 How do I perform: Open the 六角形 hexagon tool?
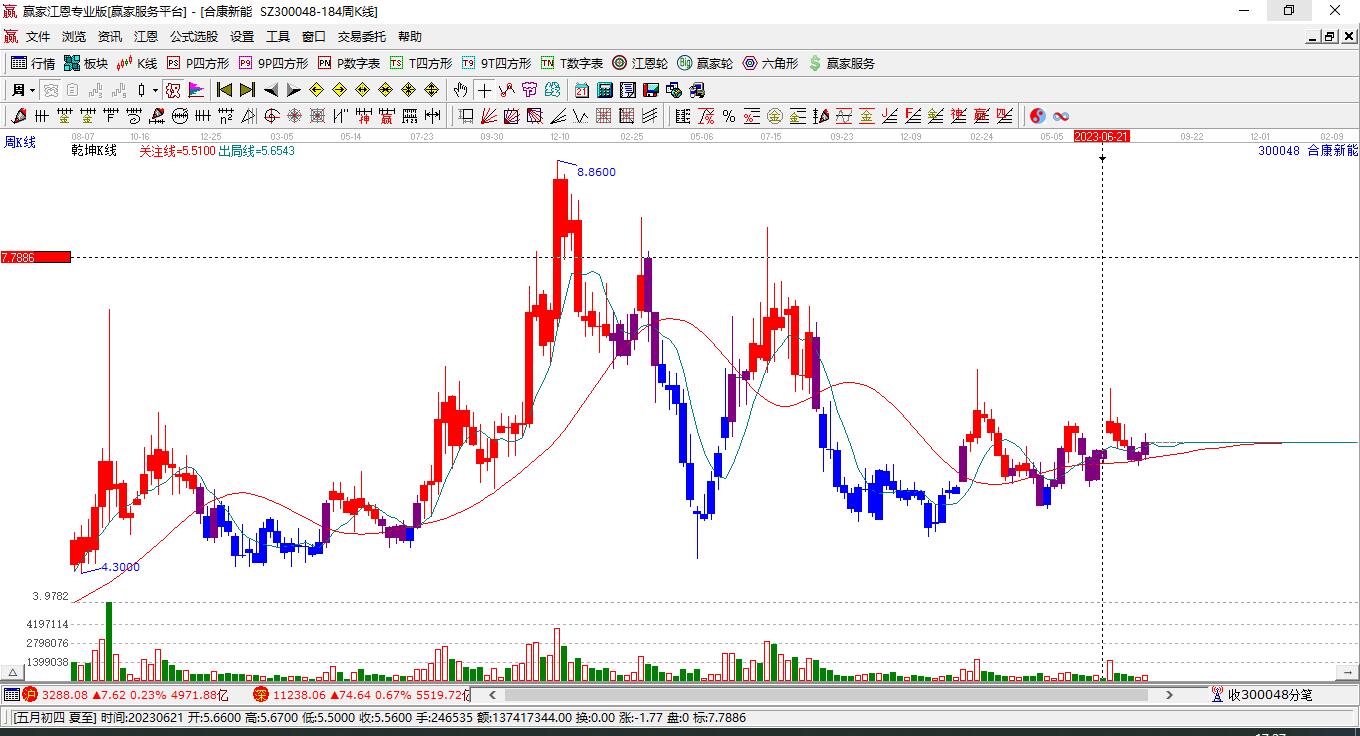[x=770, y=63]
